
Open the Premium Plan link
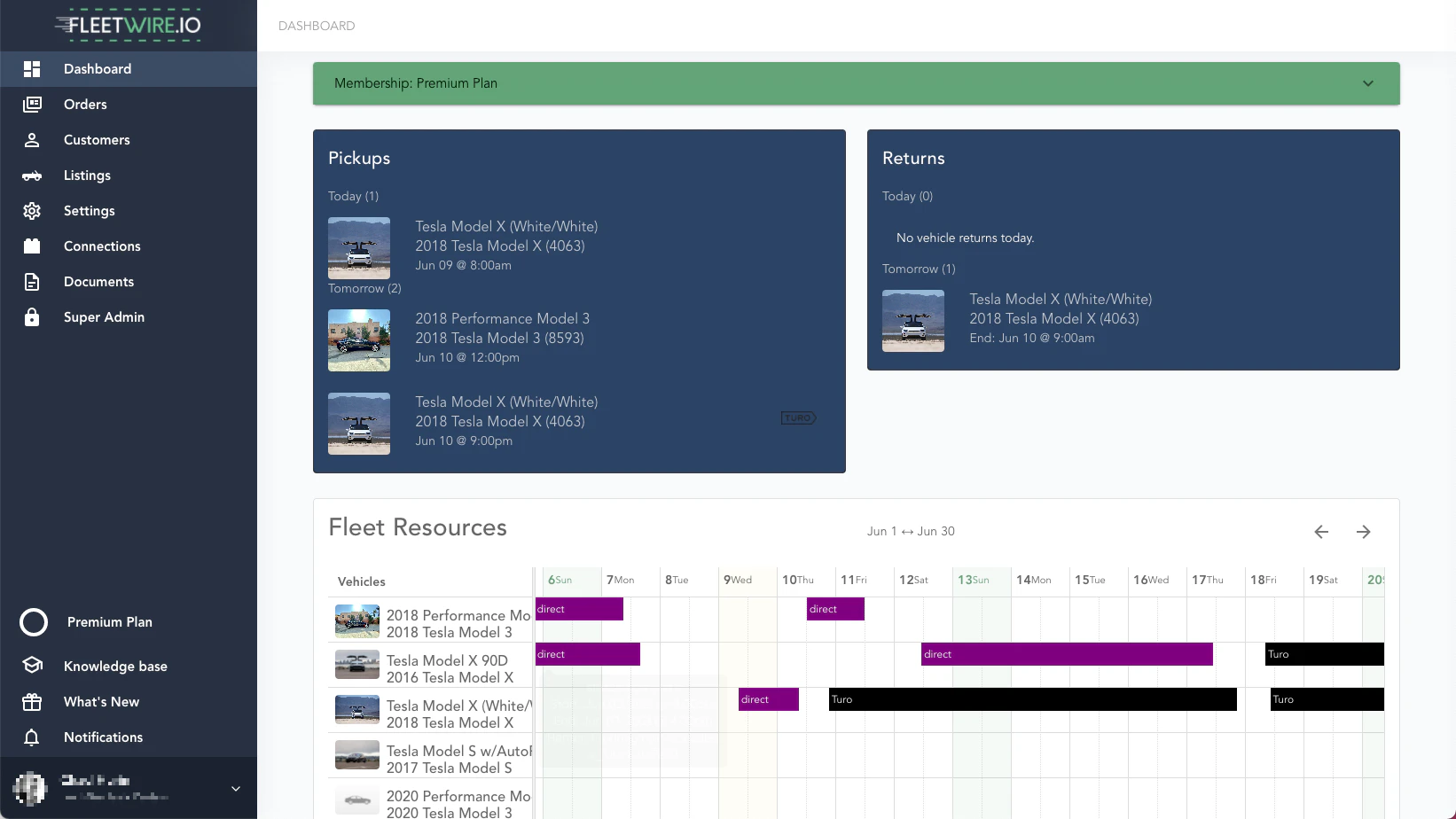click(x=109, y=621)
